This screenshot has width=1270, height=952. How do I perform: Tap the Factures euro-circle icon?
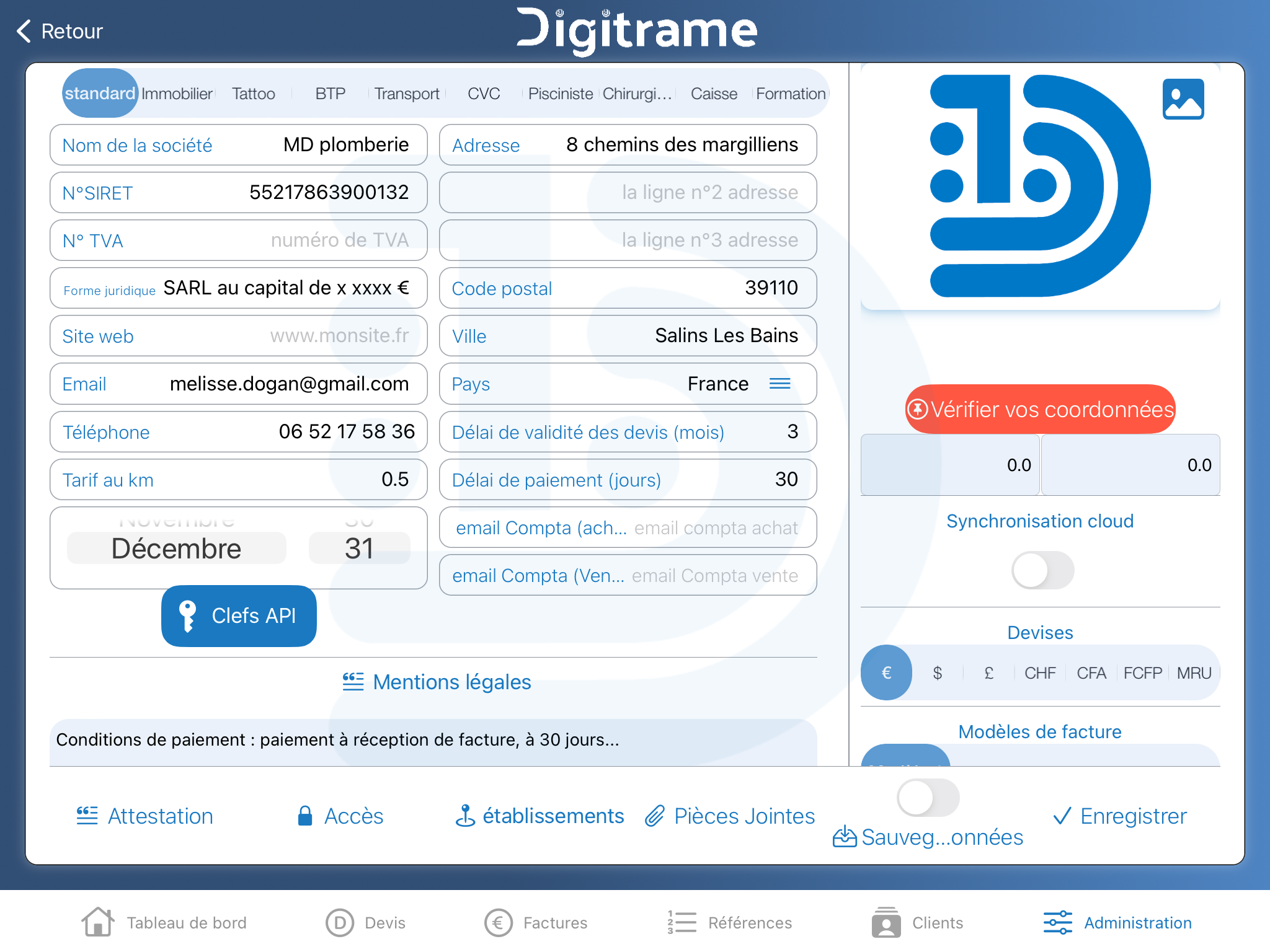(x=499, y=923)
